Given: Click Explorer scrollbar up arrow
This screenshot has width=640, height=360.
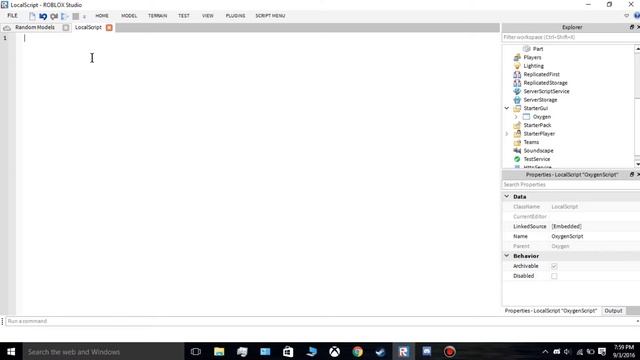Looking at the screenshot, I should coord(638,49).
